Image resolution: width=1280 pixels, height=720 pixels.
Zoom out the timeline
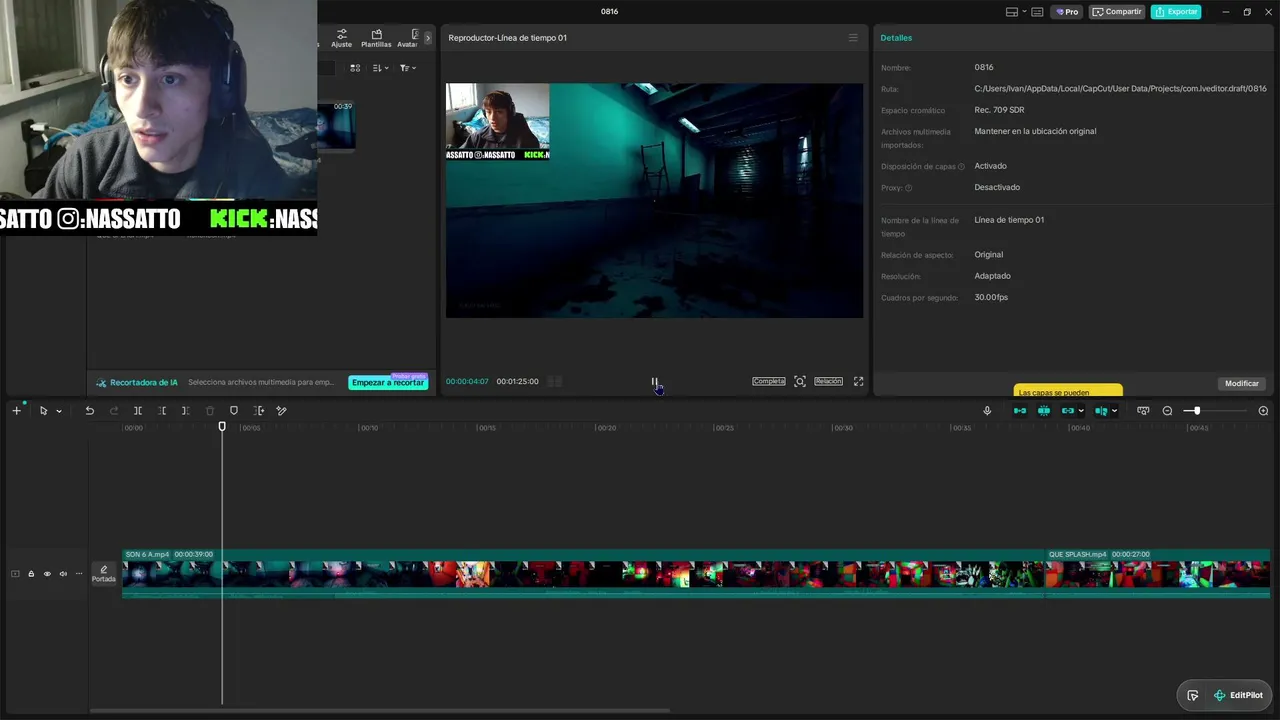[x=1167, y=411]
